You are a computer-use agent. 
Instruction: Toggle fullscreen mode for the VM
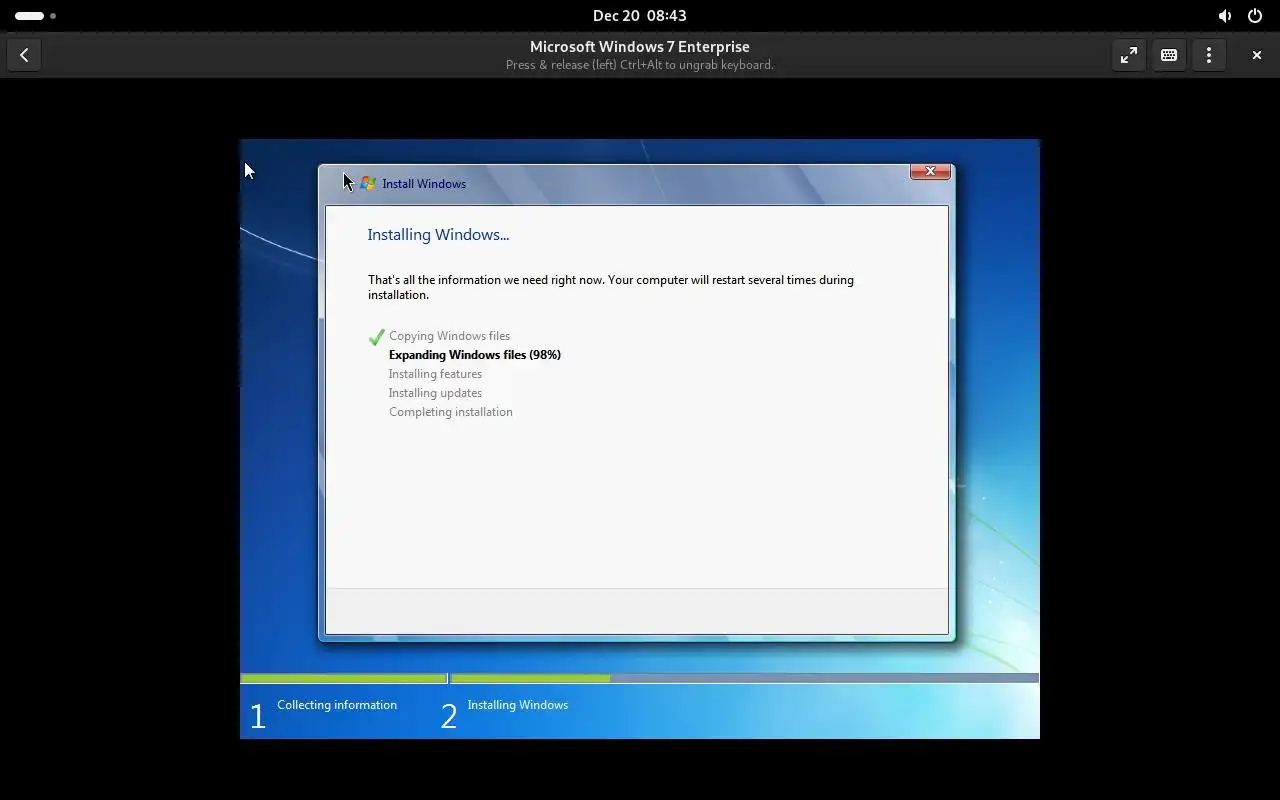[x=1129, y=55]
